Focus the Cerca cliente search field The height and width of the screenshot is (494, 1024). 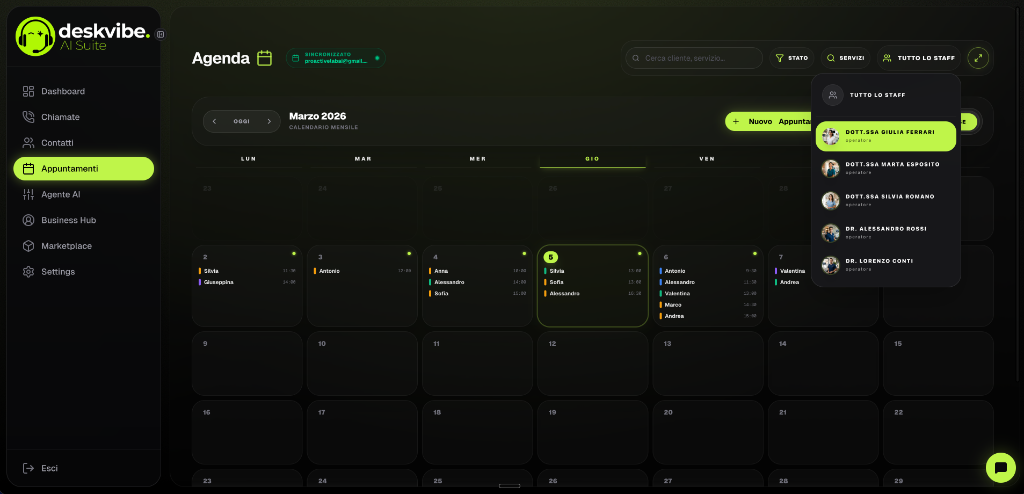point(694,58)
